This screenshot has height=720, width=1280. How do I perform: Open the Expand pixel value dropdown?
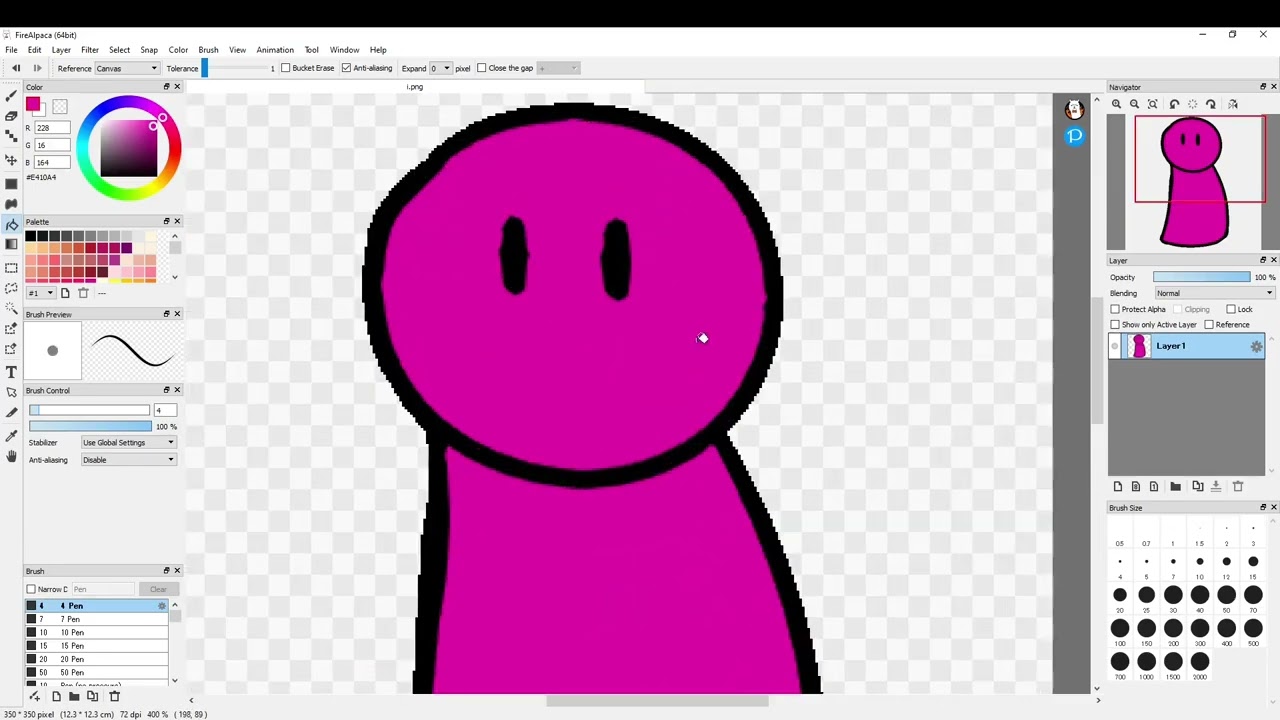440,68
